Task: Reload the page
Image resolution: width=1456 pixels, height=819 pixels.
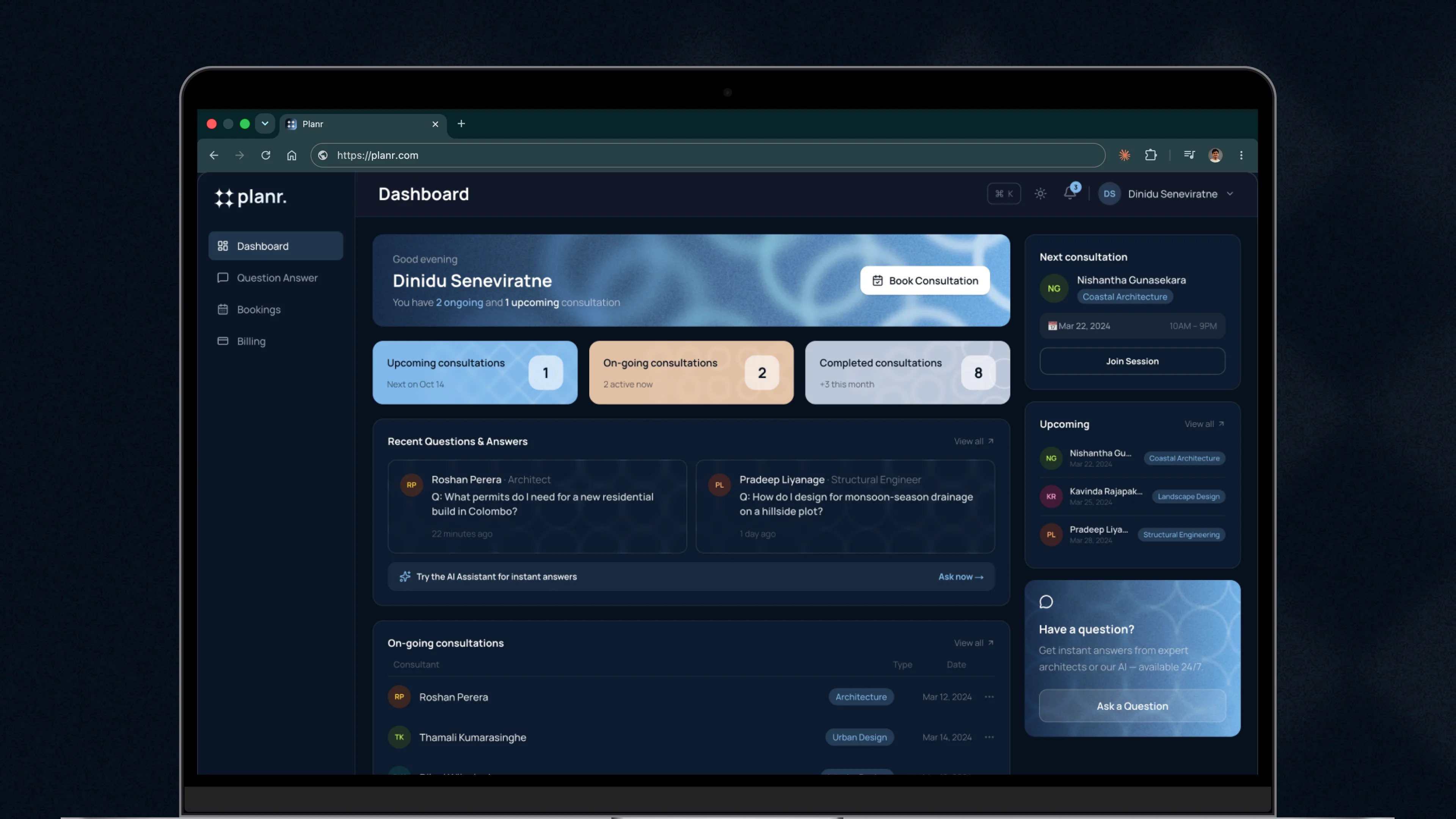Action: [x=266, y=155]
